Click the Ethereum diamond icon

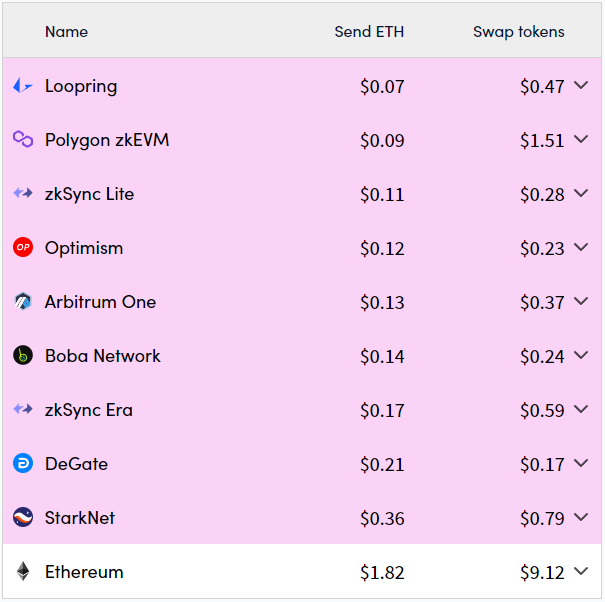click(23, 571)
